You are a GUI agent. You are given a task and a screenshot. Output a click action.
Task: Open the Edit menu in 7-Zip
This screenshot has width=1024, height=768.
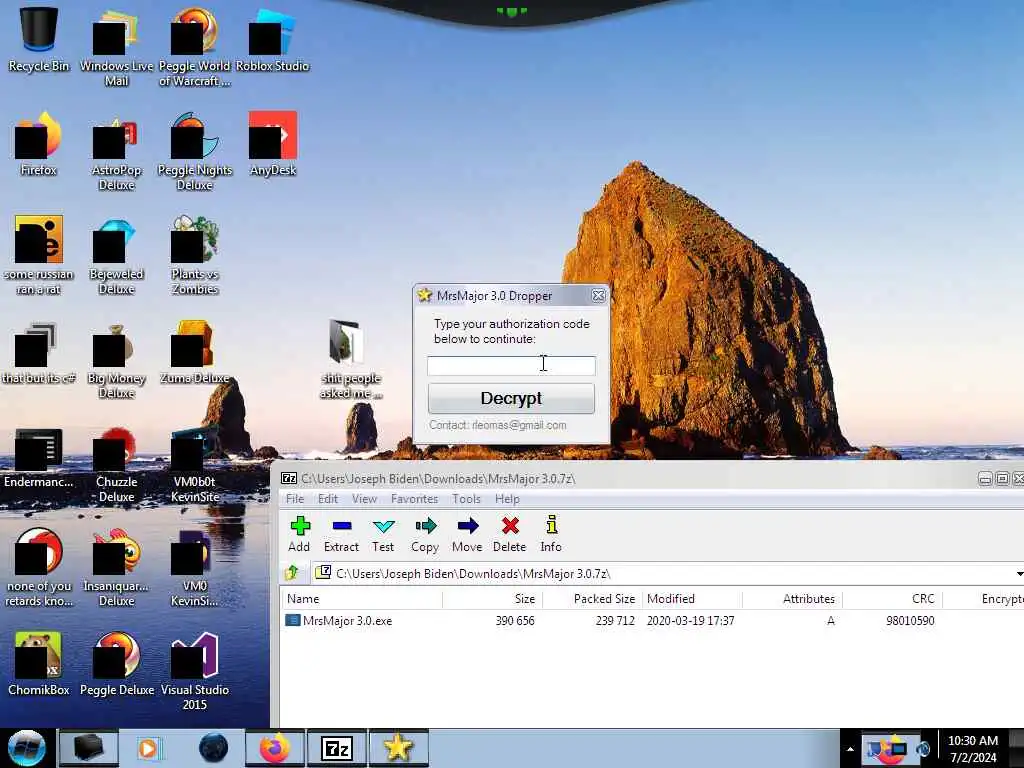(x=328, y=499)
